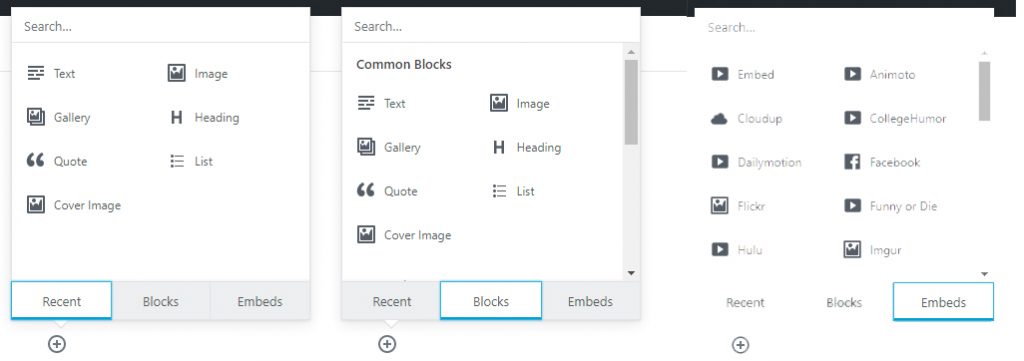Select the Dailymotion embed block

pyautogui.click(x=756, y=163)
